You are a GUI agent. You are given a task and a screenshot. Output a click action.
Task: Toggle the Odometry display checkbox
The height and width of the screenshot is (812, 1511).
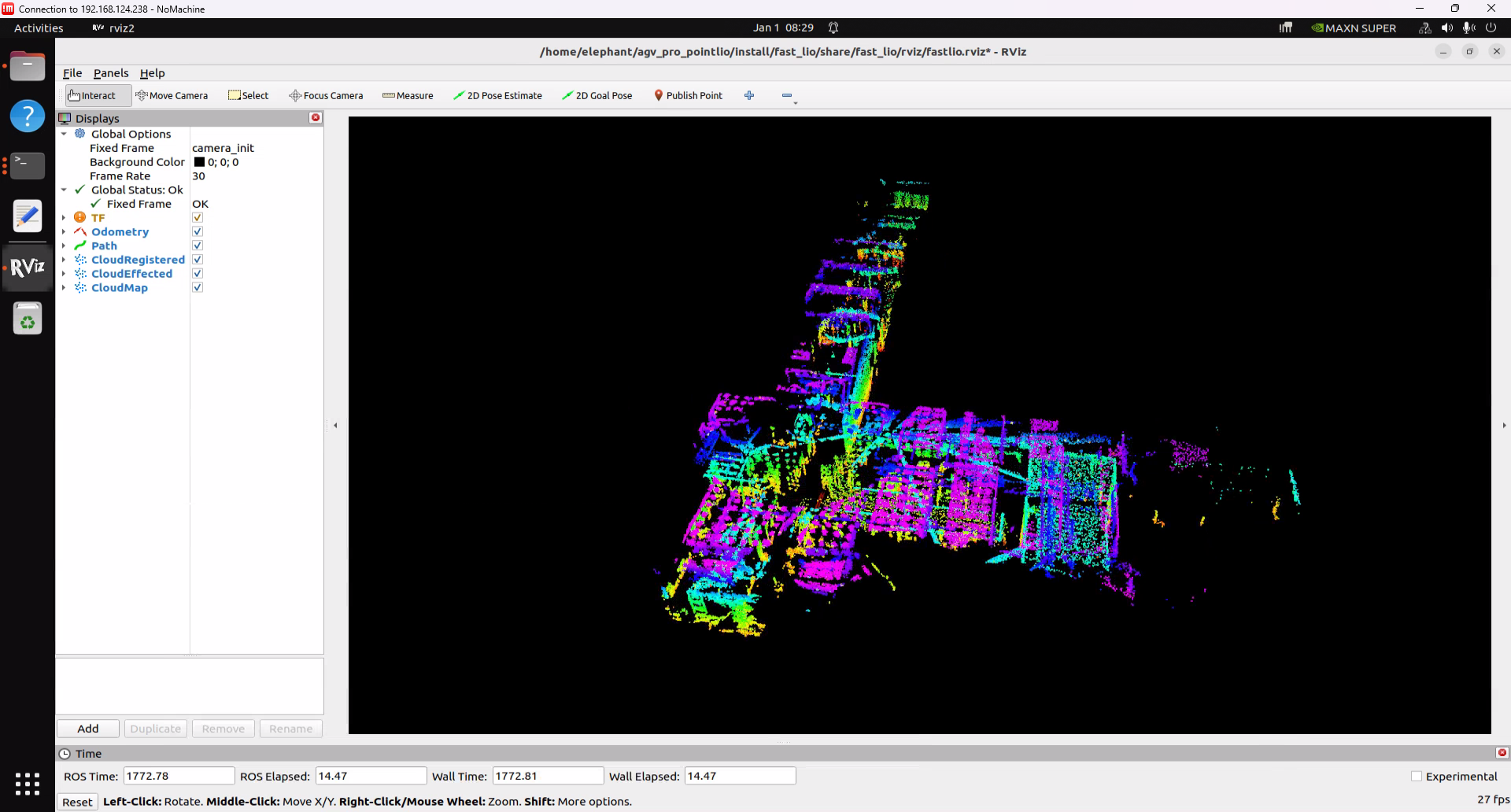(198, 231)
